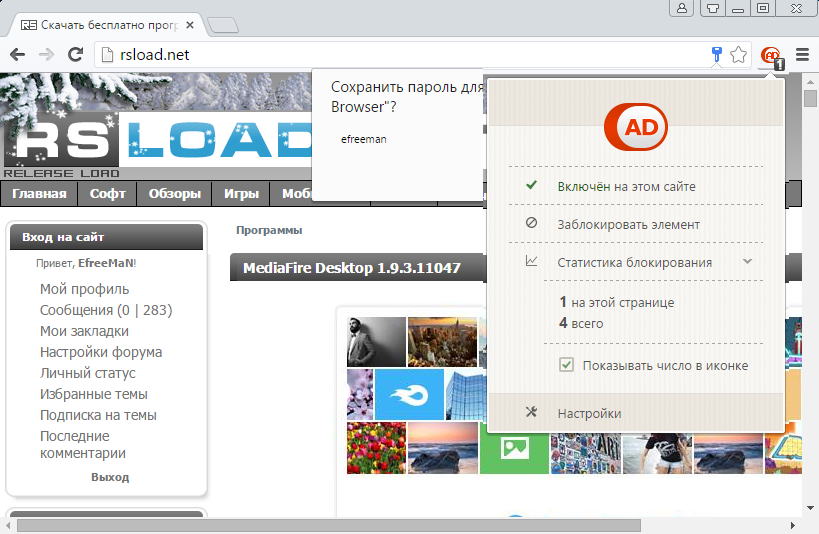819x534 pixels.
Task: Click the vertical scrollbar up arrow
Action: click(x=810, y=82)
